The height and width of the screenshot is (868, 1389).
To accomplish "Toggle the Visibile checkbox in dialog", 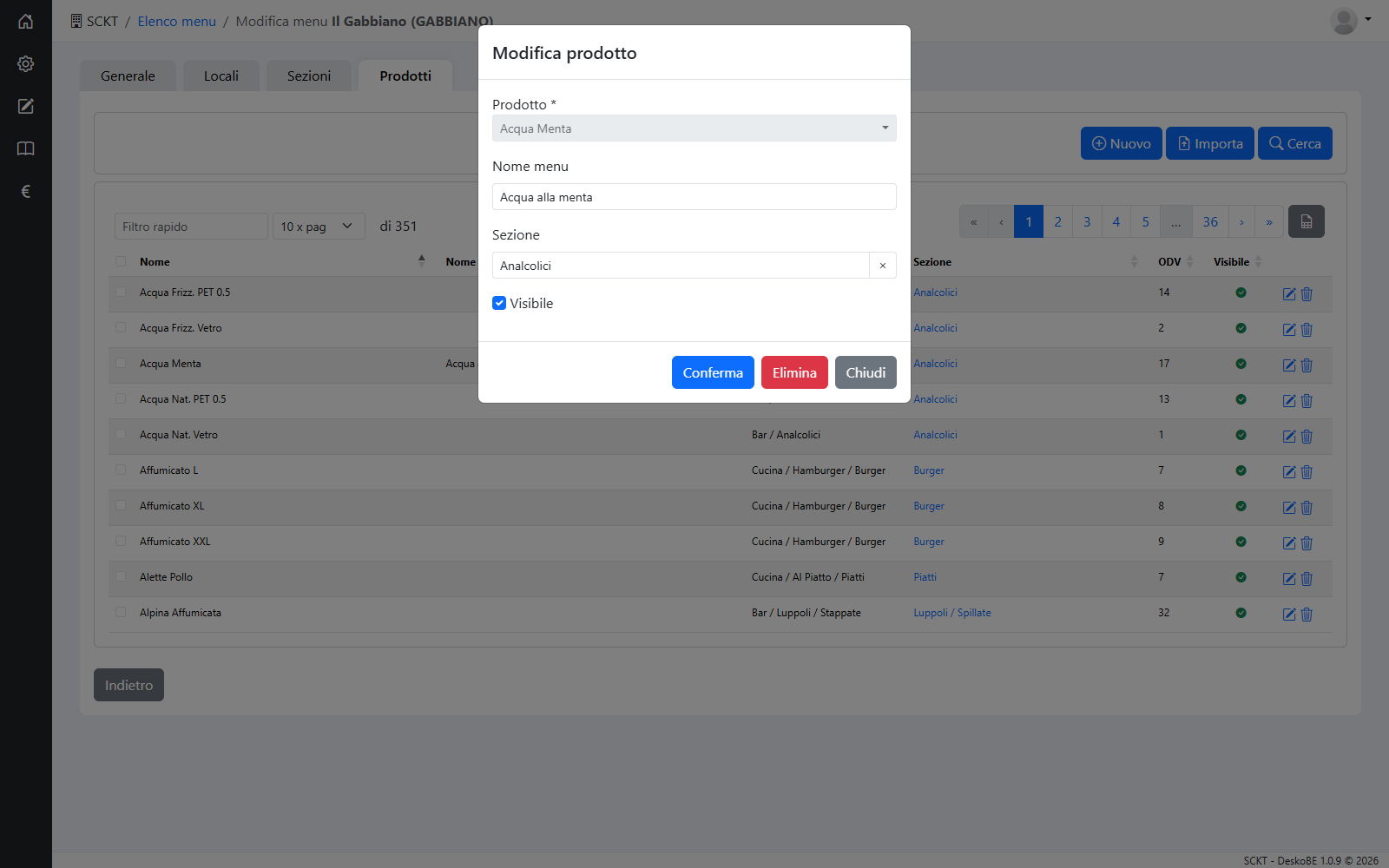I will tap(499, 303).
